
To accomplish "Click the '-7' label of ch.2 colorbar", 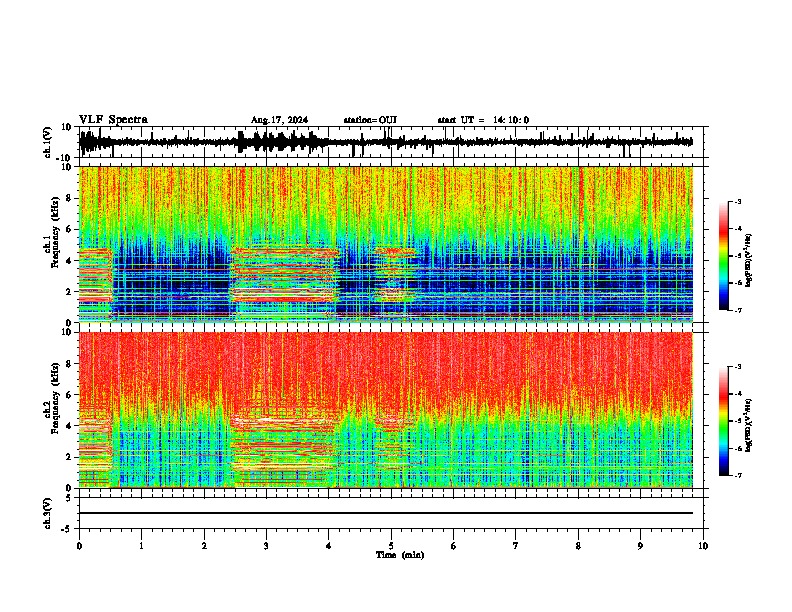I will [x=737, y=476].
